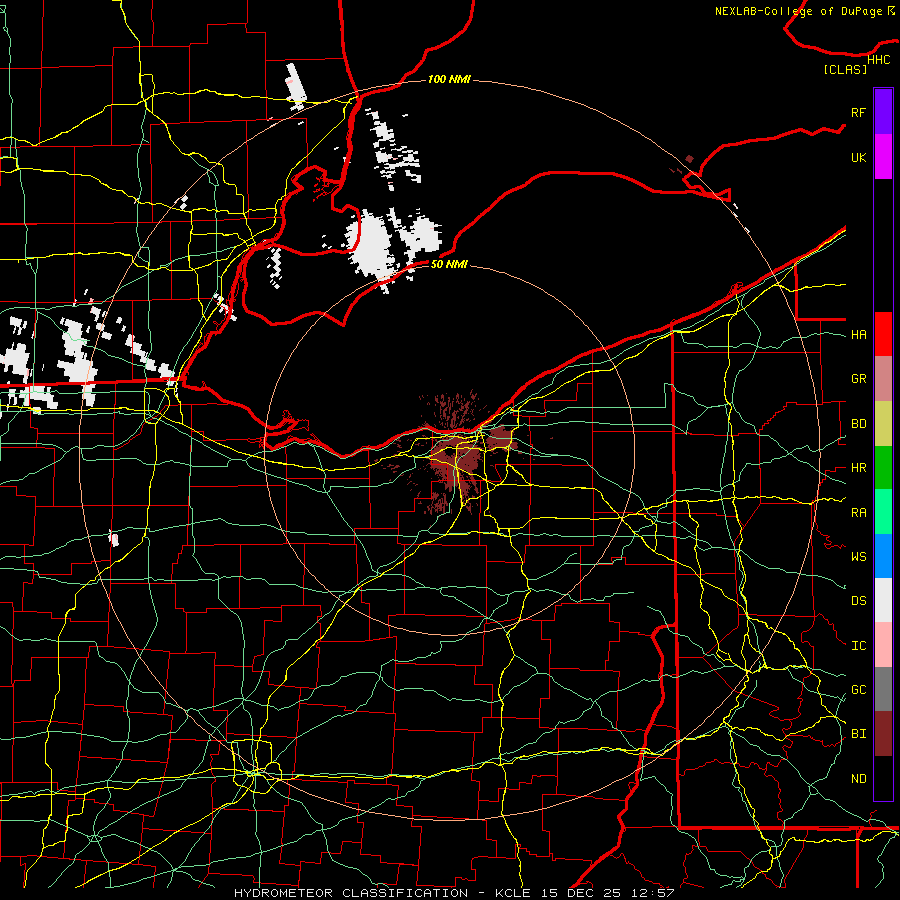900x900 pixels.
Task: Click the "HYDROMETEOR CLASSIFICATION" title text
Action: pyautogui.click(x=351, y=893)
